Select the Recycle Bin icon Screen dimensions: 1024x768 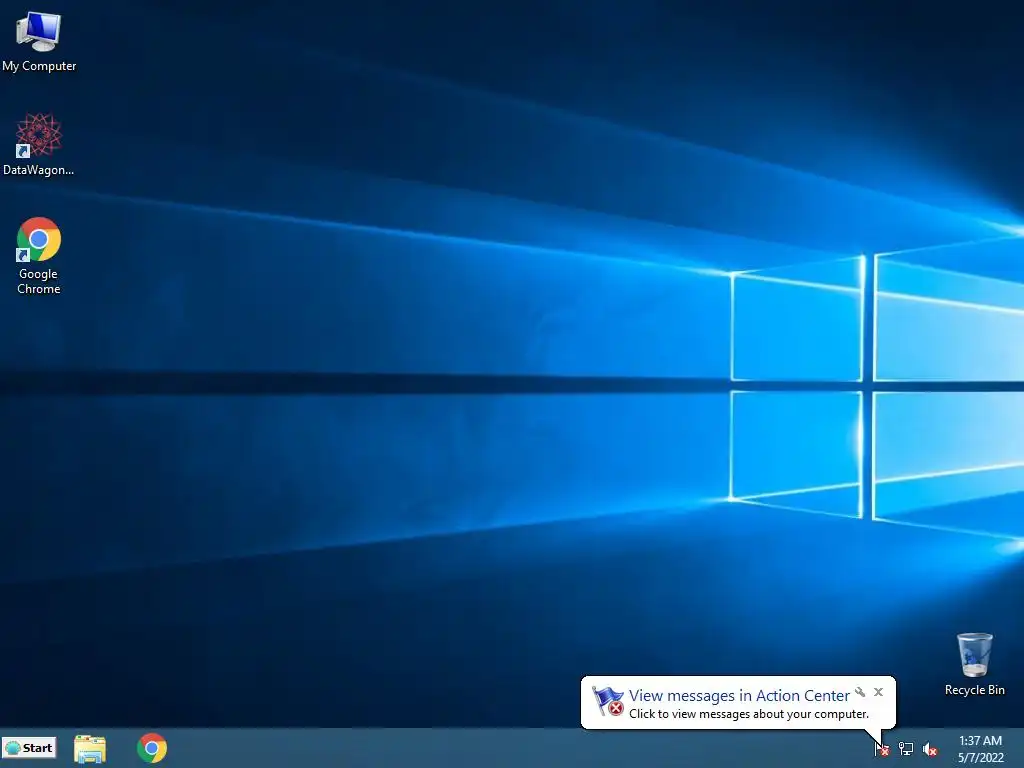(974, 664)
